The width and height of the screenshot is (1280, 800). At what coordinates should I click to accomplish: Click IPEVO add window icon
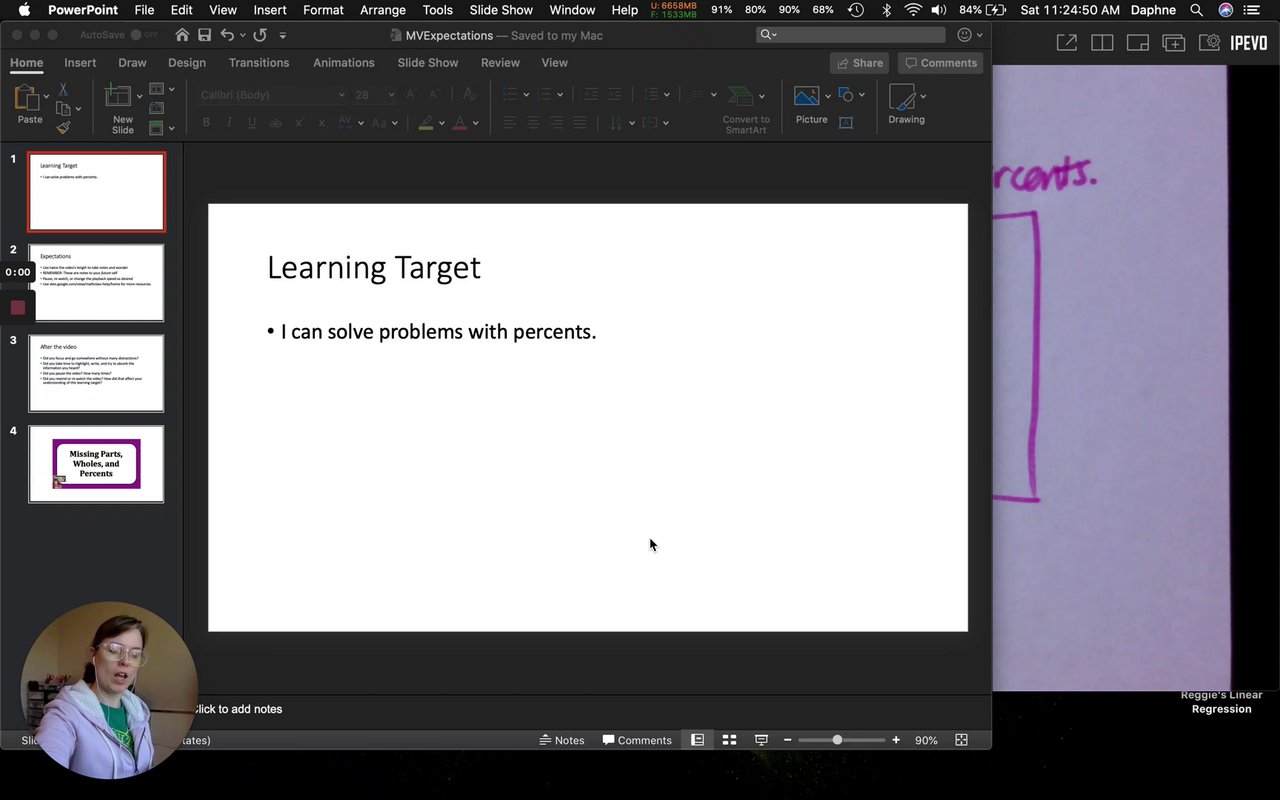[1173, 43]
